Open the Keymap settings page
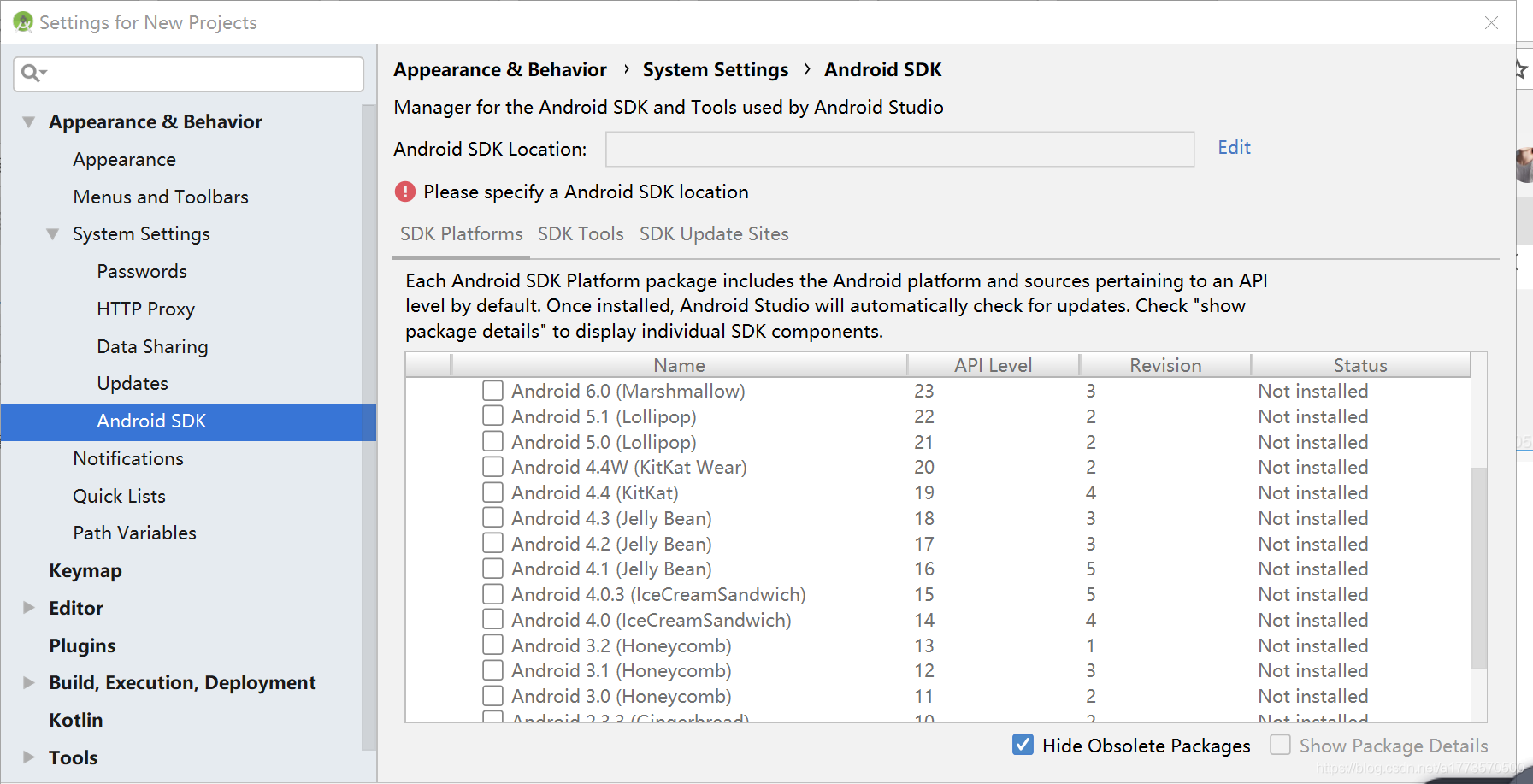Viewport: 1533px width, 784px height. coord(85,571)
